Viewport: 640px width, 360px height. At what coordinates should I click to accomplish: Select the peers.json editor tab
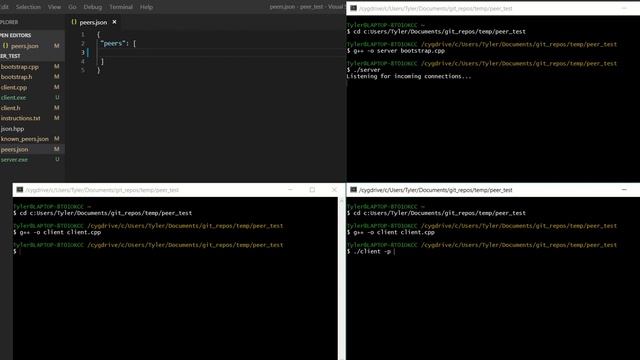(x=93, y=22)
